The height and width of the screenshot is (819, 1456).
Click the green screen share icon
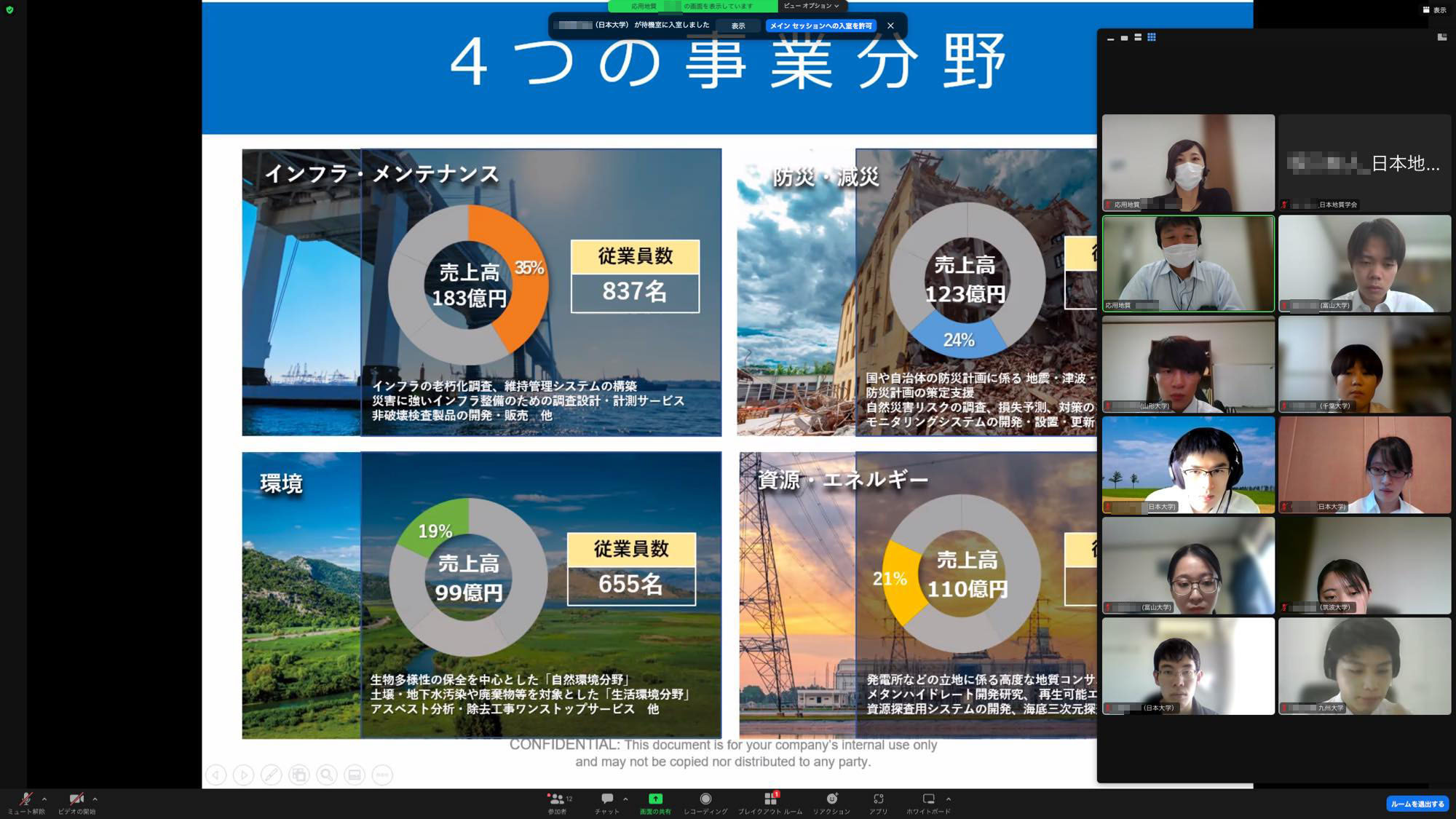point(655,799)
